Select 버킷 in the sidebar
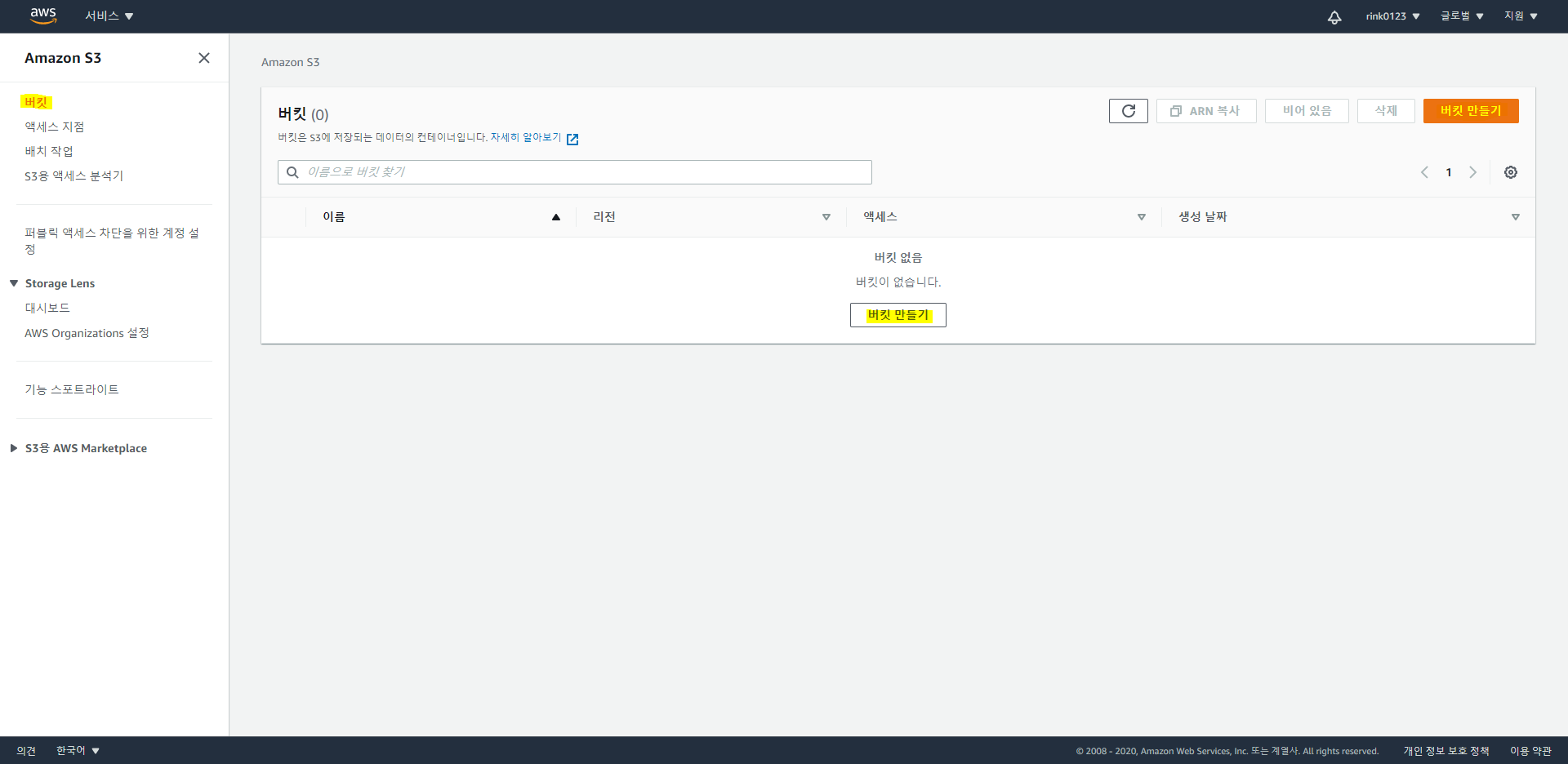1568x764 pixels. click(36, 102)
